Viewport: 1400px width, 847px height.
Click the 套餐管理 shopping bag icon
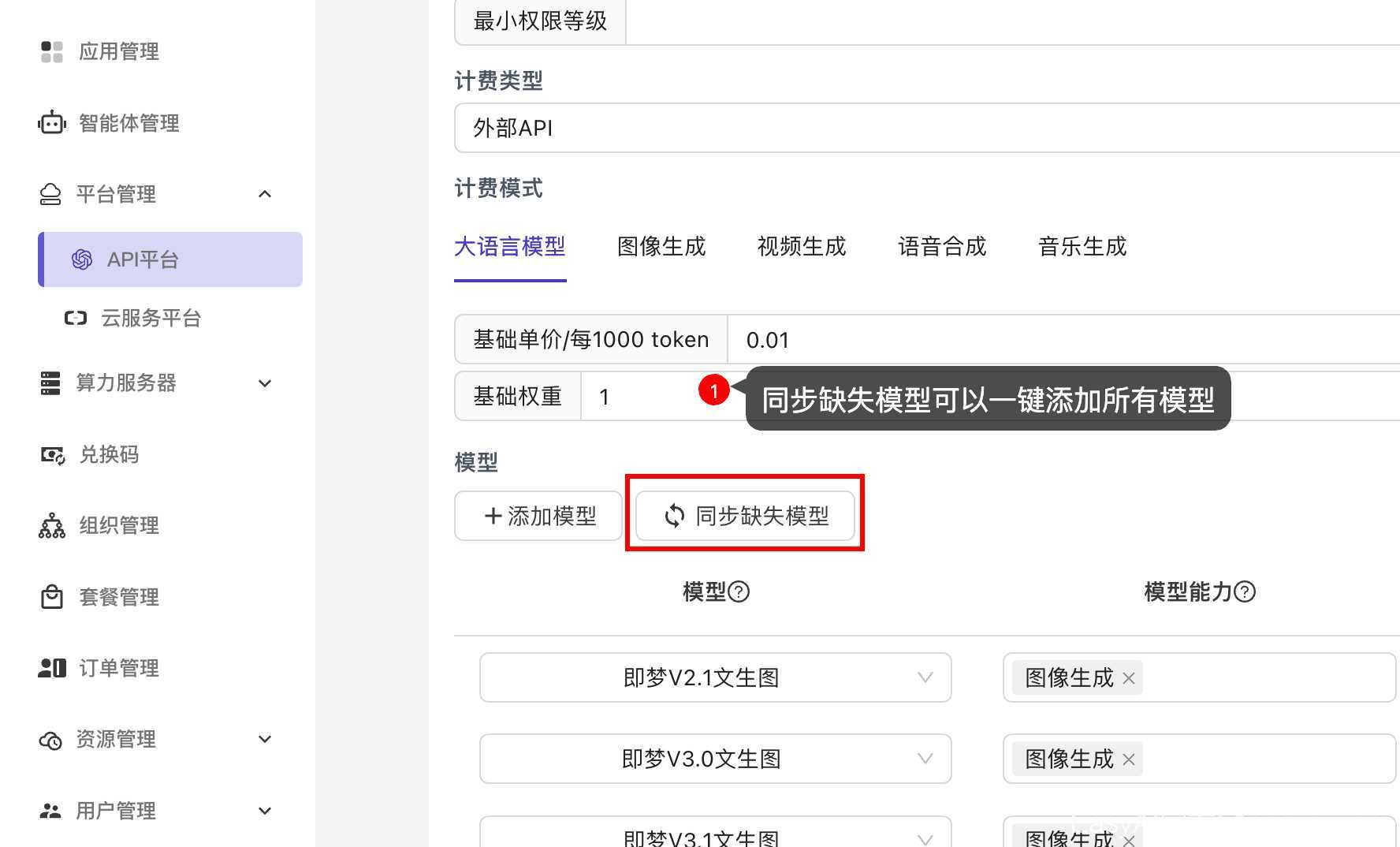[x=52, y=597]
